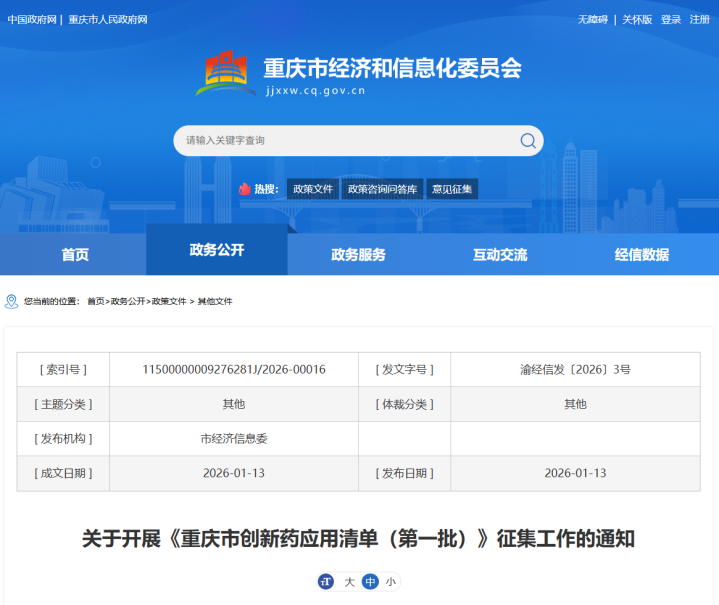Click the committee logo emblem
Image resolution: width=719 pixels, height=605 pixels.
pyautogui.click(x=226, y=73)
